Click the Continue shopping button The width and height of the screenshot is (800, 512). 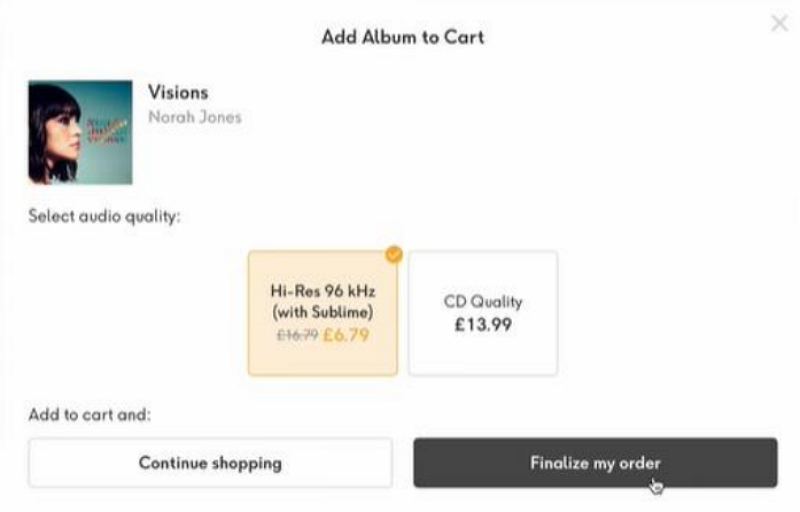tap(210, 463)
